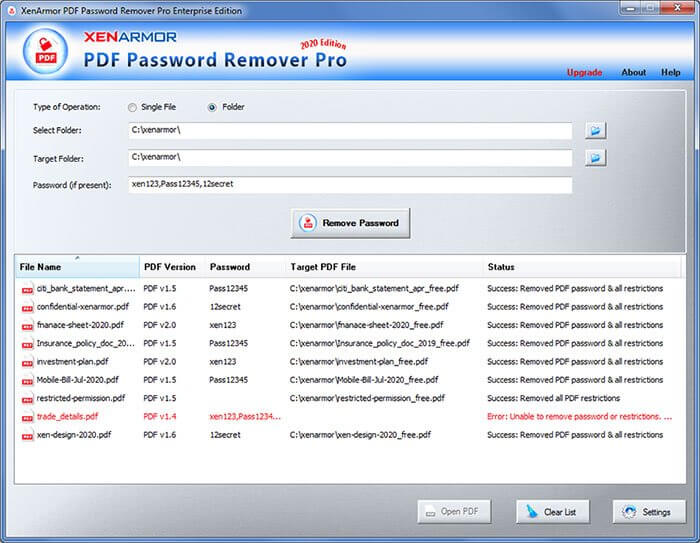Click the Open PDF button
This screenshot has width=700, height=543.
tap(454, 512)
